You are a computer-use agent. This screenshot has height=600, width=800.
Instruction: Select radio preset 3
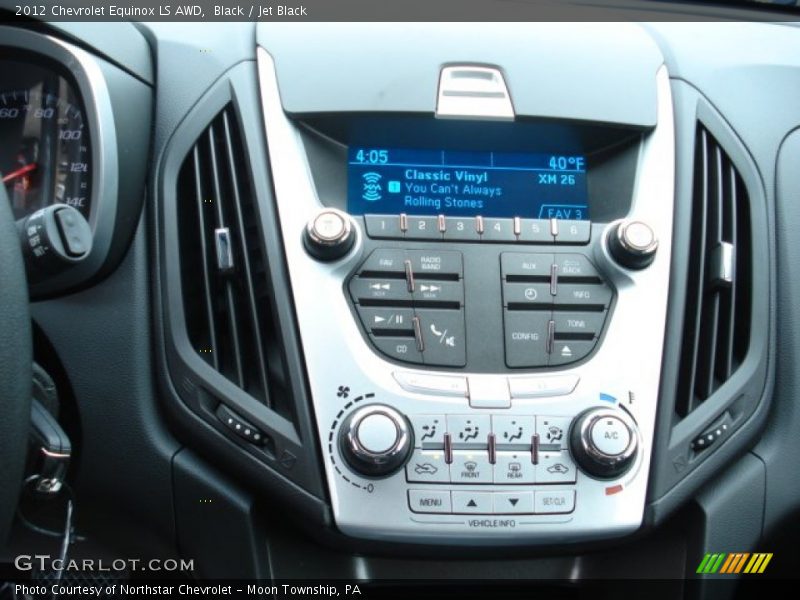click(460, 227)
